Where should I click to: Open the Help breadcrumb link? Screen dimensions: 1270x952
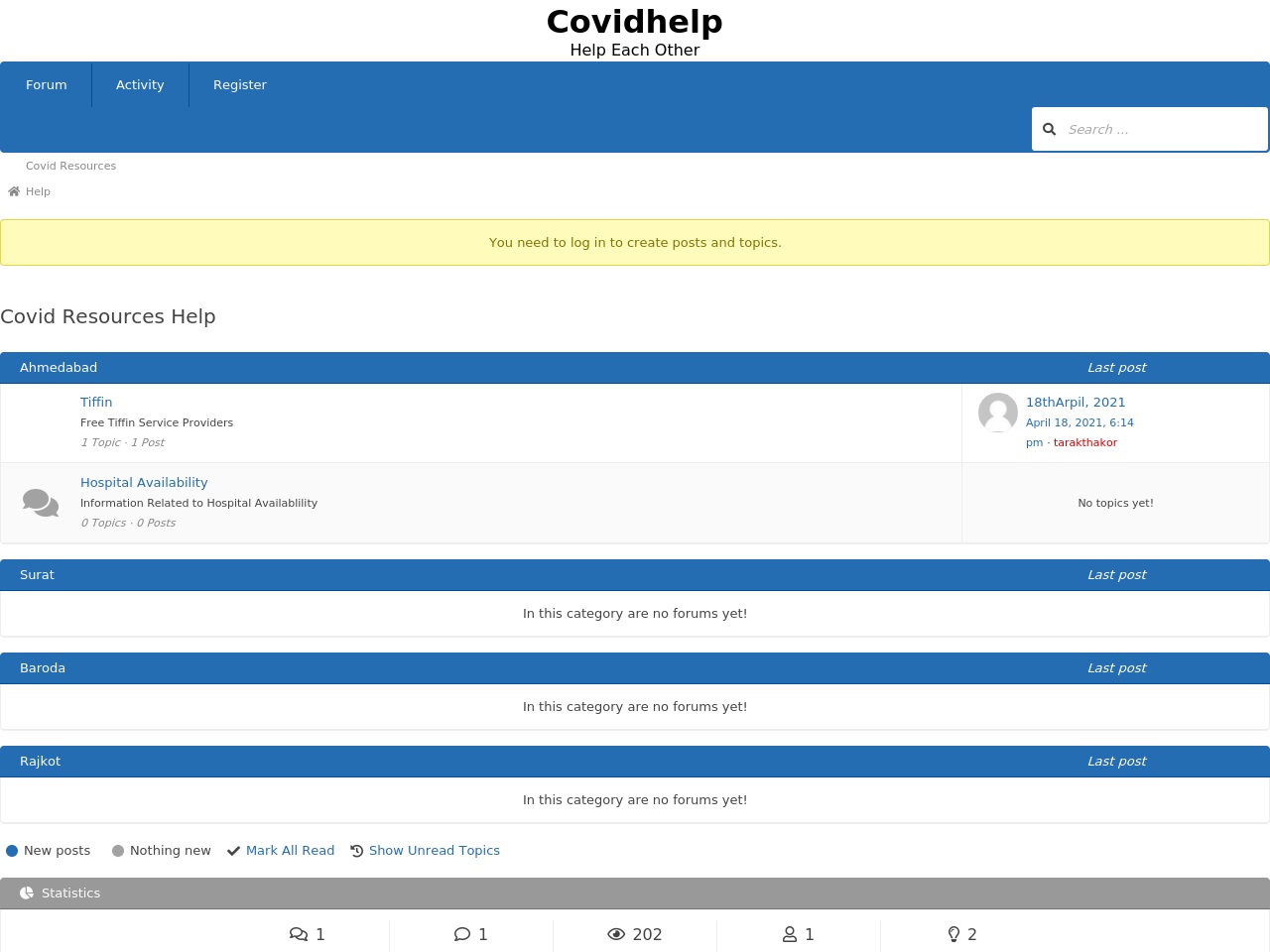[38, 191]
